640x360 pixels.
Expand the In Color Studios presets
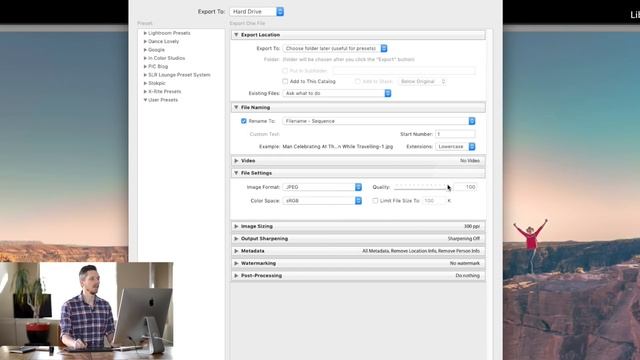[x=145, y=58]
